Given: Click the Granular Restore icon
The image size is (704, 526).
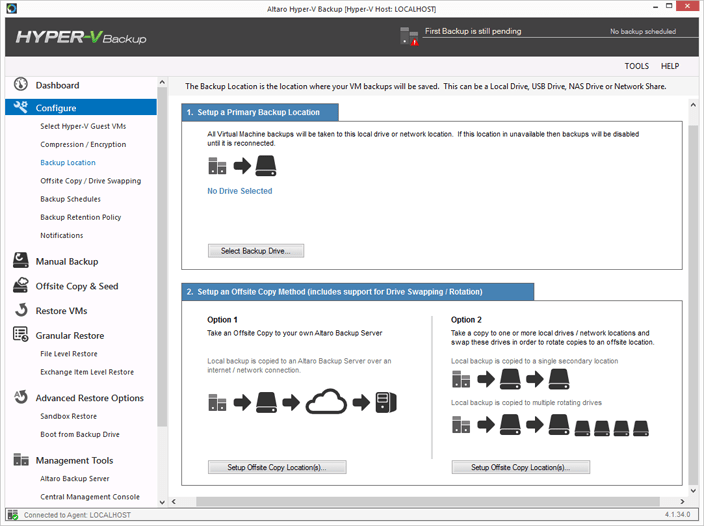Looking at the screenshot, I should click(x=20, y=336).
